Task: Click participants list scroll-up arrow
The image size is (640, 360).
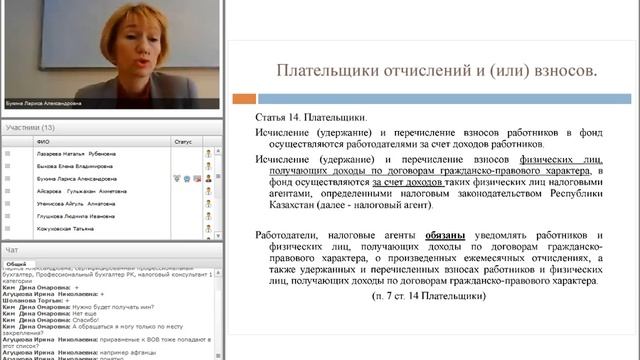Action: pos(218,151)
